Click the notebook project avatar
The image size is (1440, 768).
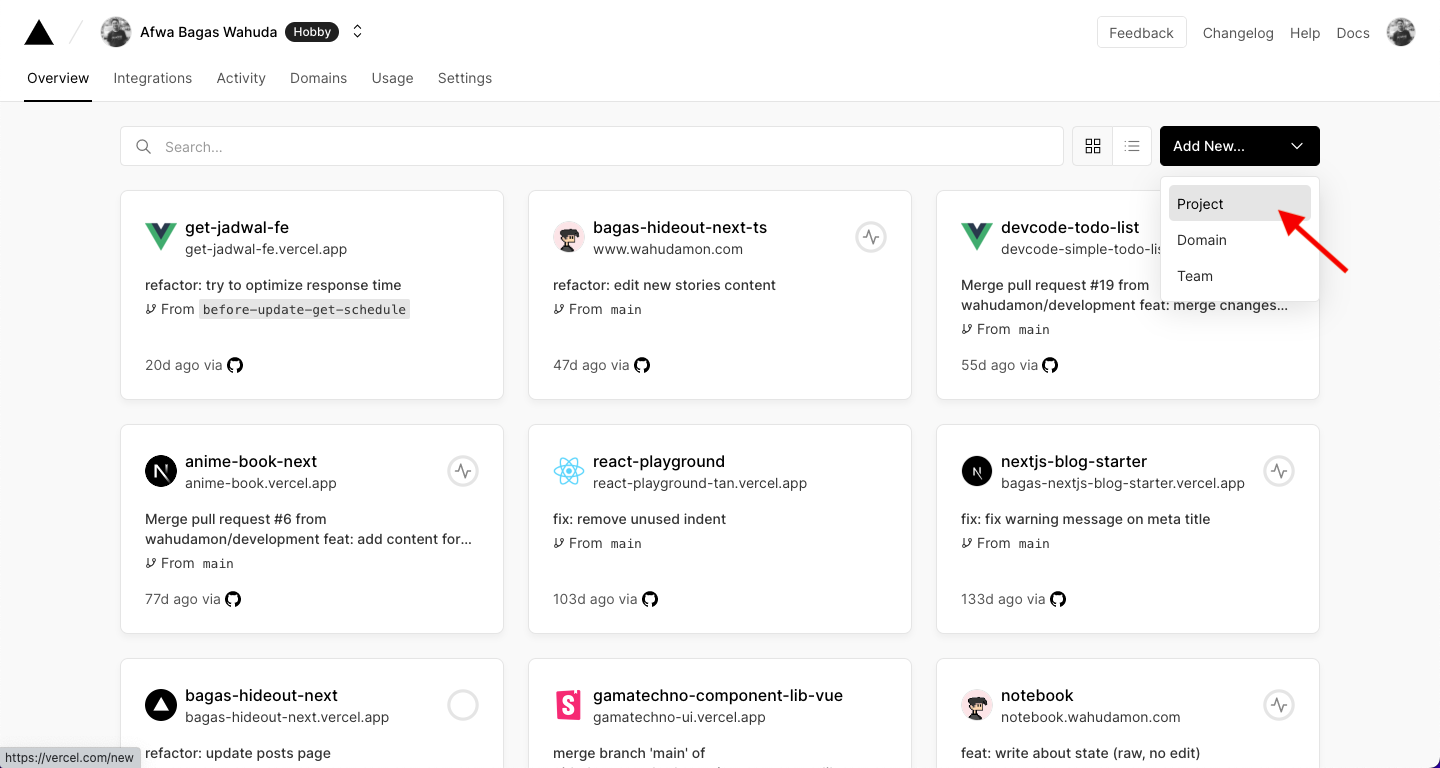pyautogui.click(x=977, y=705)
